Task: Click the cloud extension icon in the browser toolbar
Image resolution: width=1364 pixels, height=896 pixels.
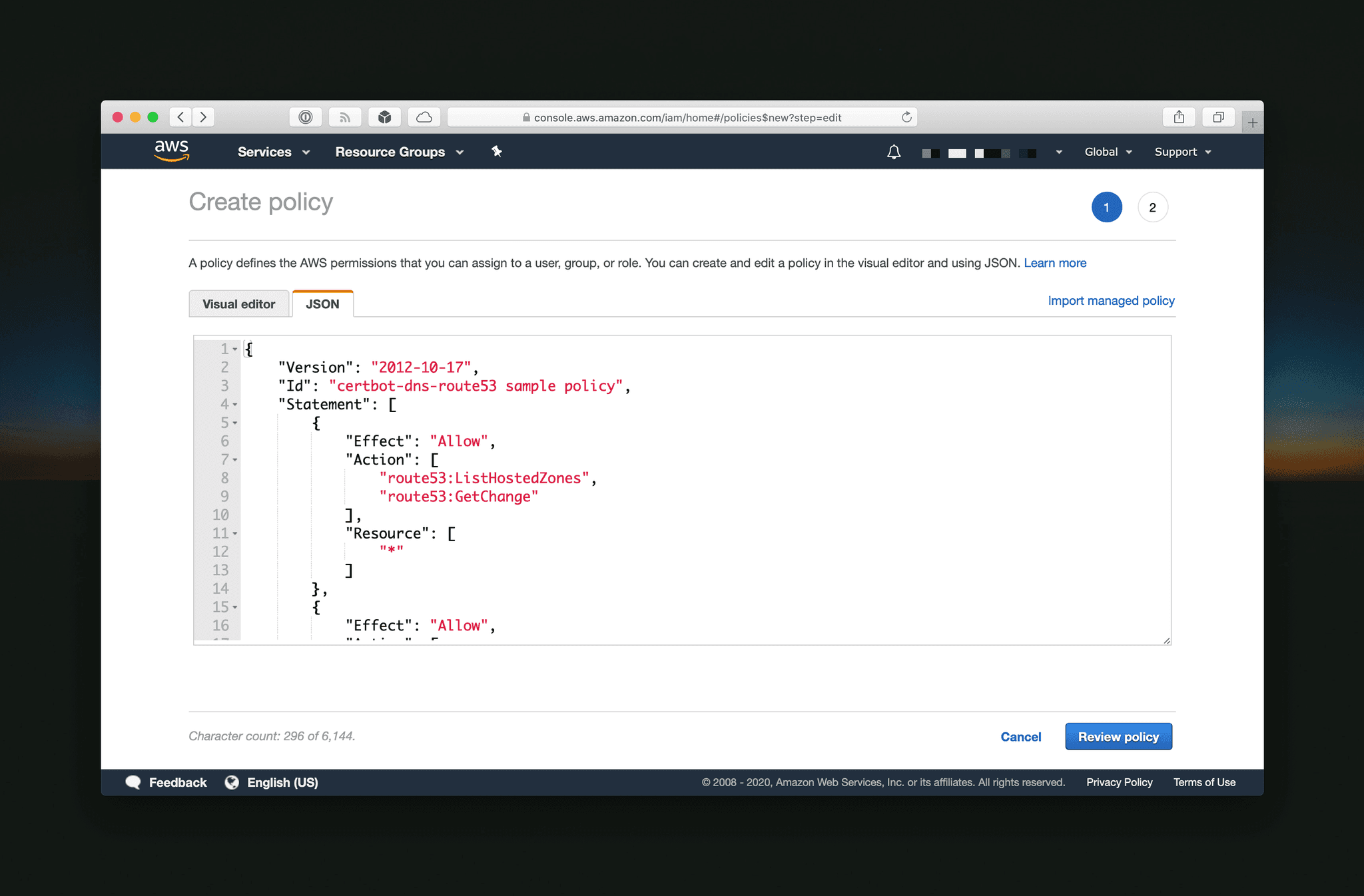Action: 424,116
